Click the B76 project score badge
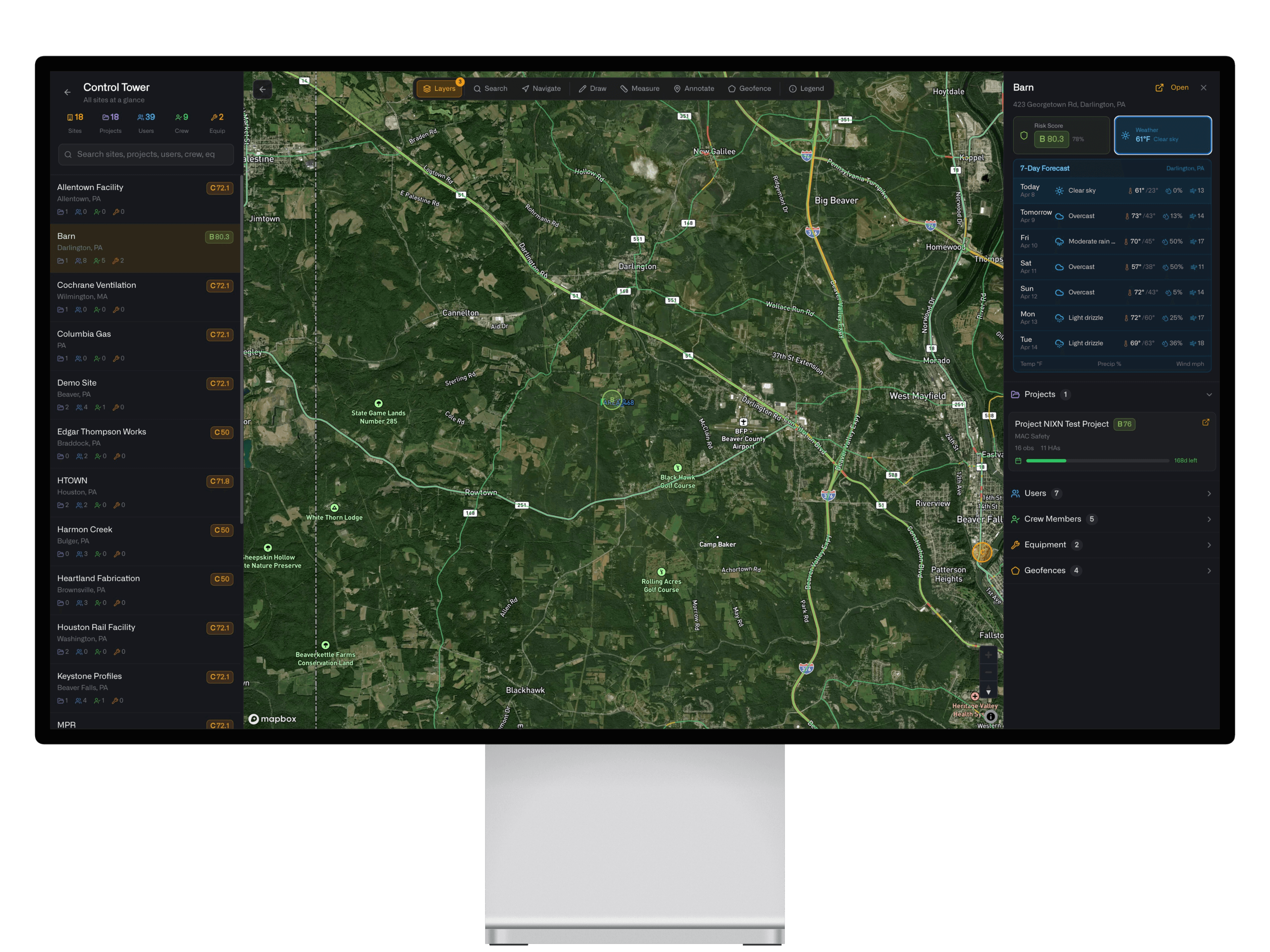Image resolution: width=1270 pixels, height=952 pixels. [1124, 424]
